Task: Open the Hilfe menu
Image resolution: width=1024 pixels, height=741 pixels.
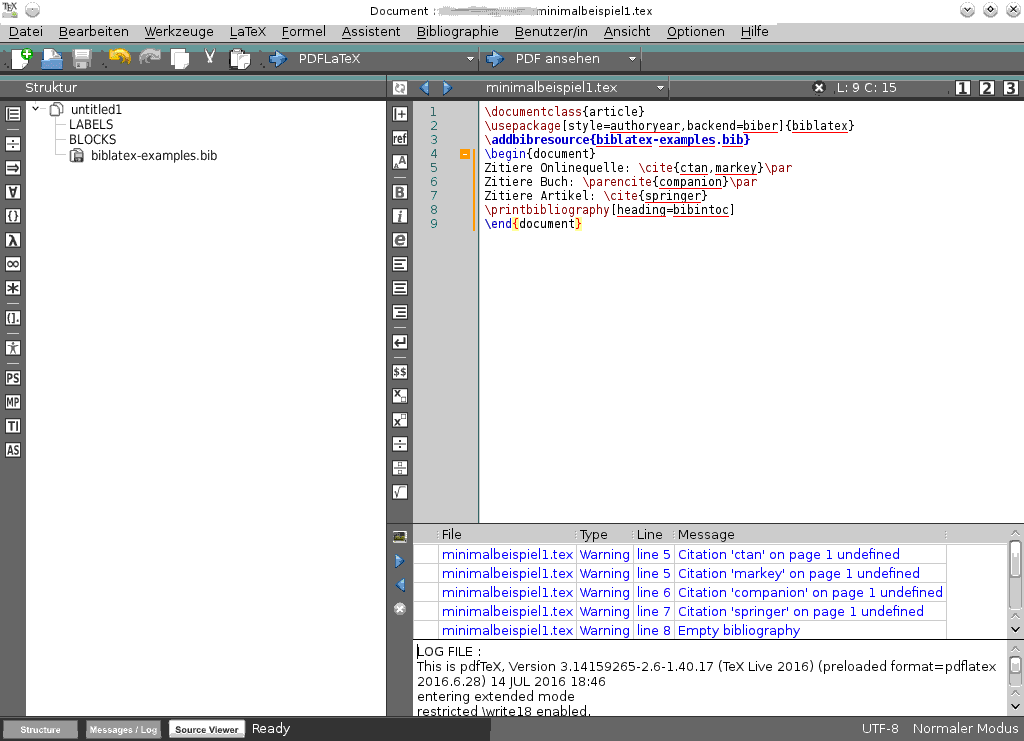Action: [x=754, y=31]
